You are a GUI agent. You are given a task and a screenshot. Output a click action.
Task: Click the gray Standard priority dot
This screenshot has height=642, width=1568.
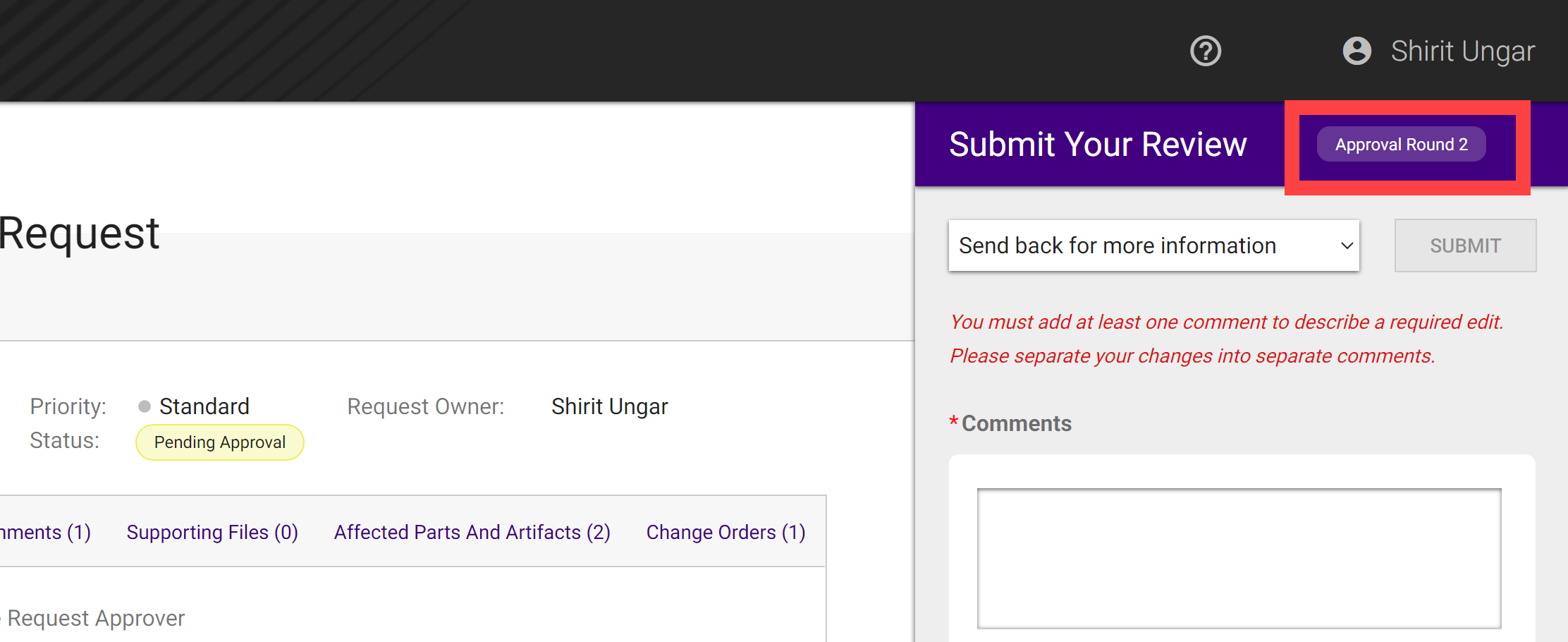click(x=145, y=406)
